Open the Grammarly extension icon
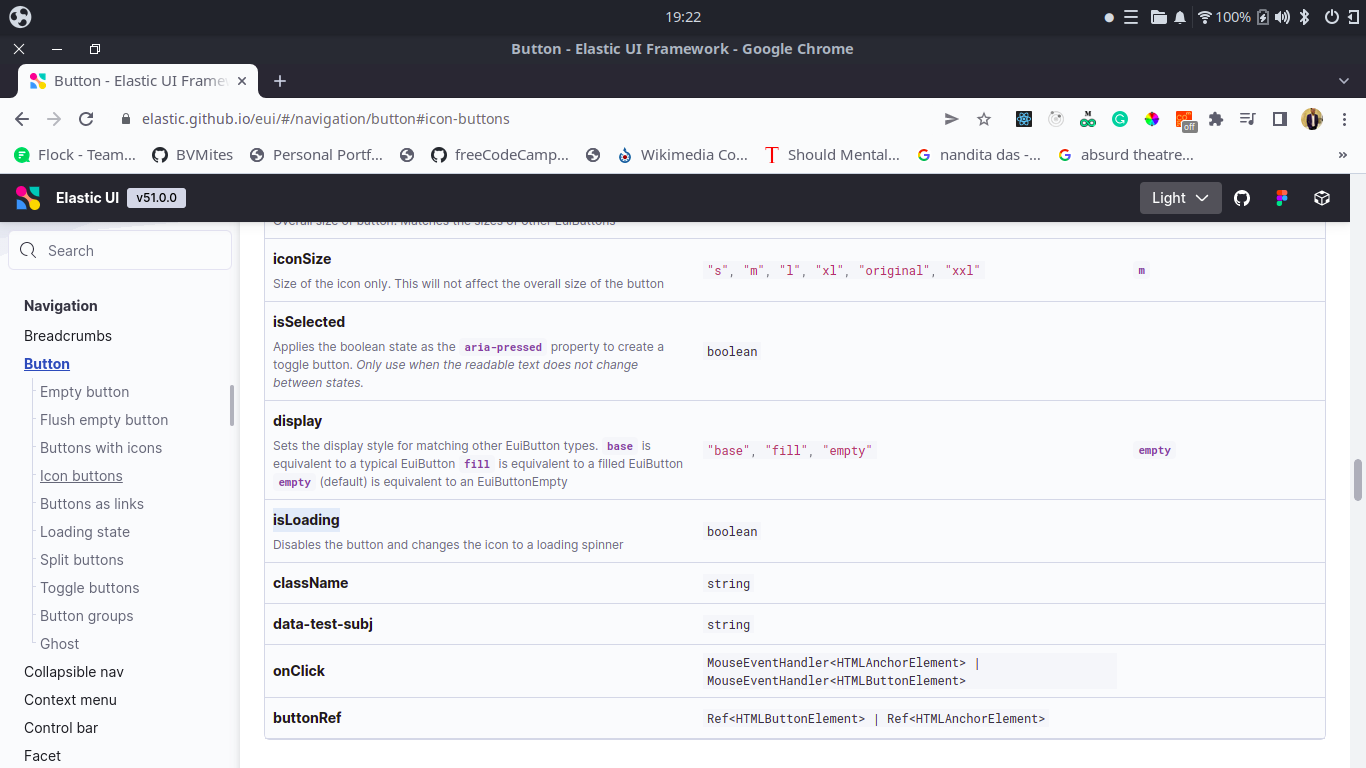Screen dimensions: 1366x768 [1120, 118]
